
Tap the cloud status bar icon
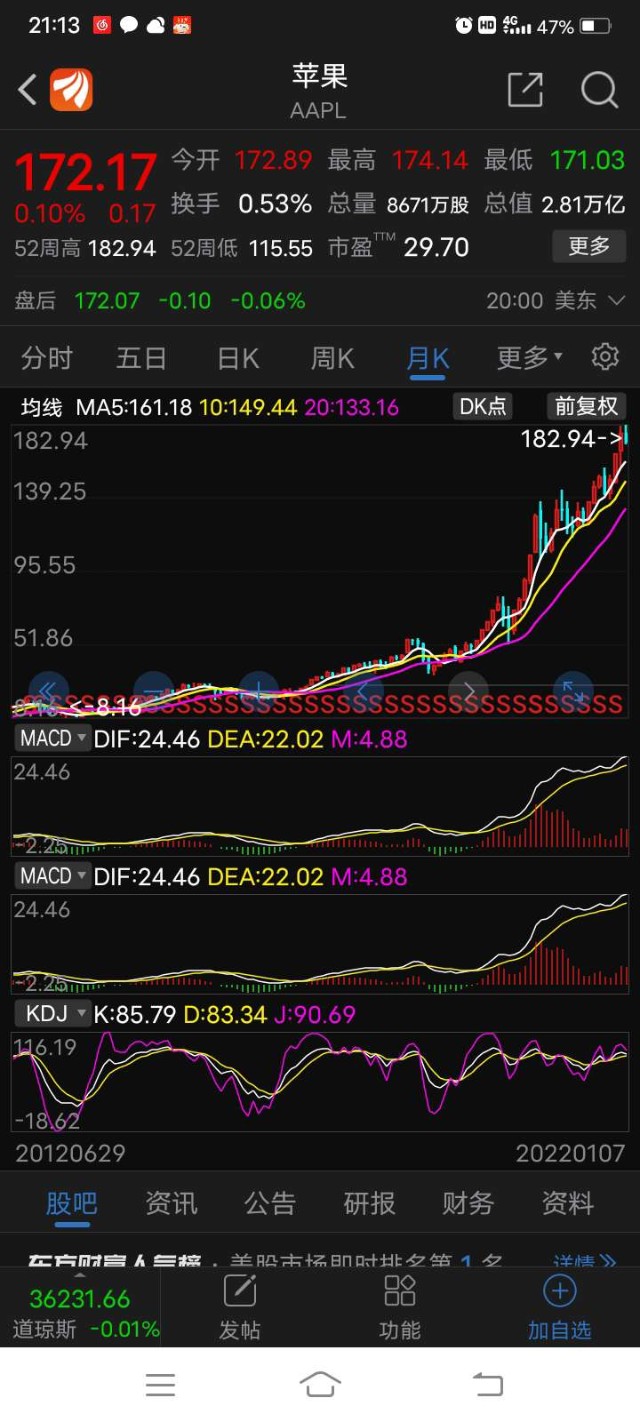pyautogui.click(x=156, y=26)
